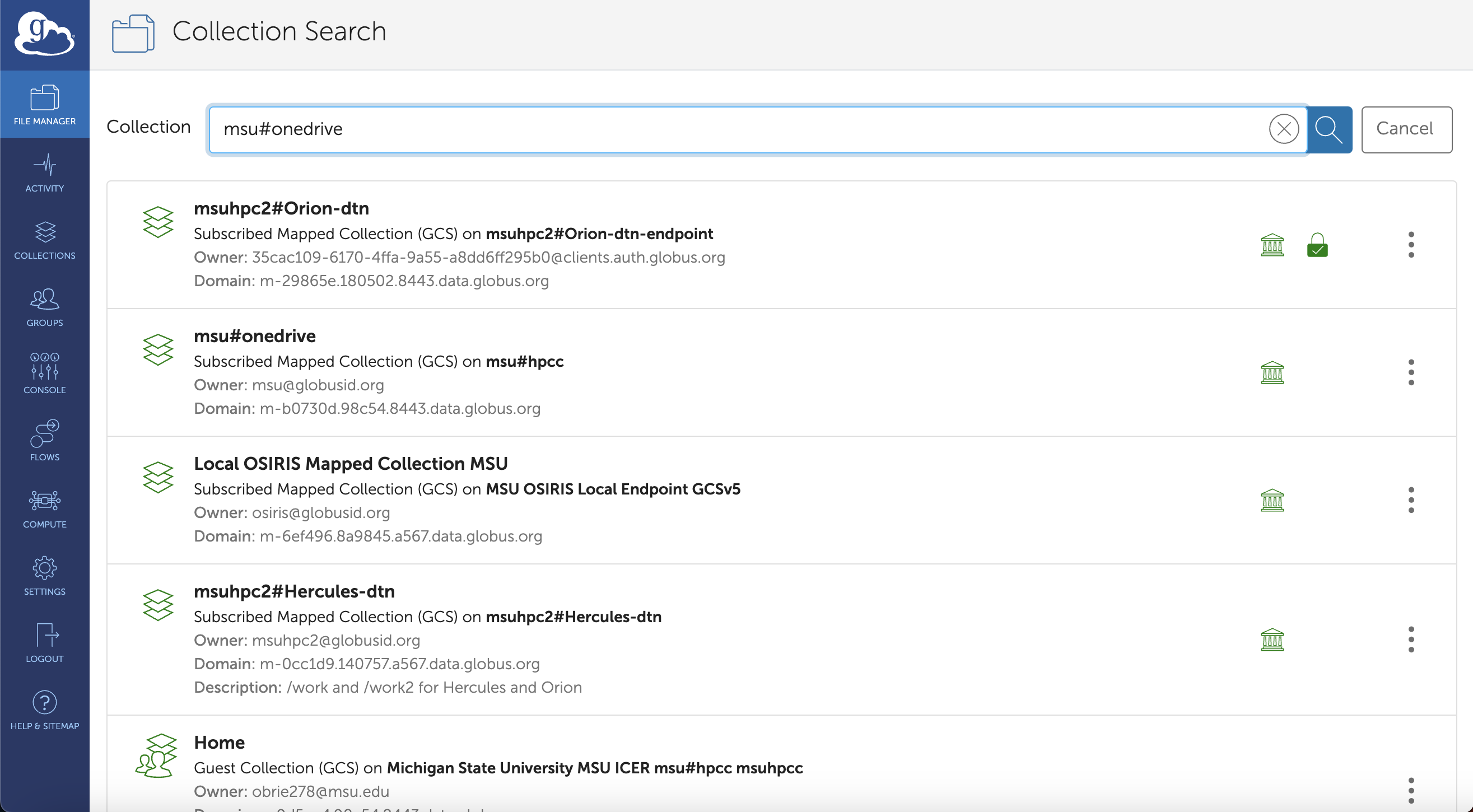Open three-dot menu for Local OSIRIS collection
Viewport: 1473px width, 812px height.
tap(1411, 500)
